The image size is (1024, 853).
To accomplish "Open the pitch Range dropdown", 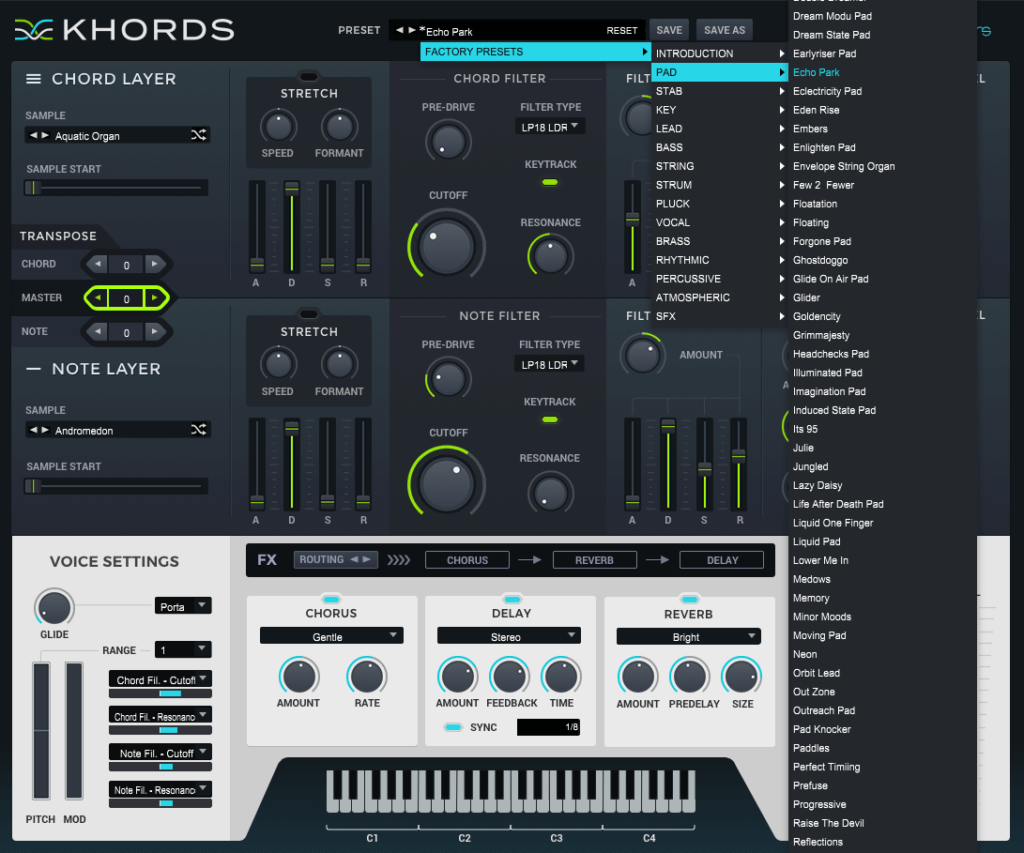I will pyautogui.click(x=183, y=650).
